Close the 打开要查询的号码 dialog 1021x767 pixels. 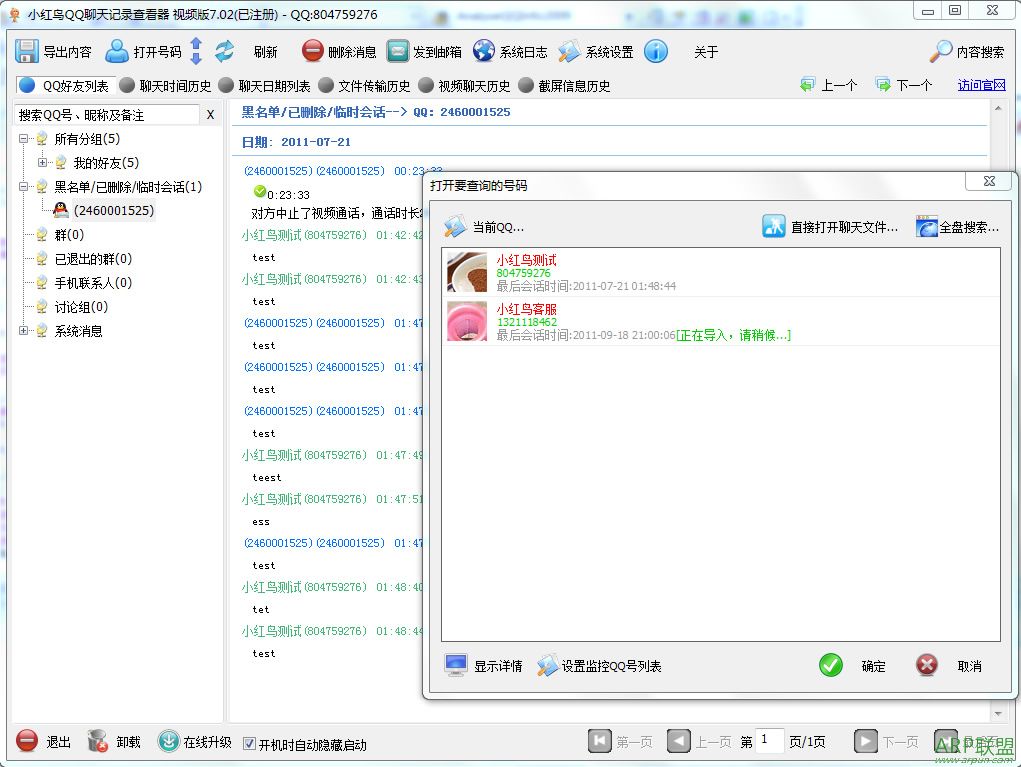[x=989, y=181]
